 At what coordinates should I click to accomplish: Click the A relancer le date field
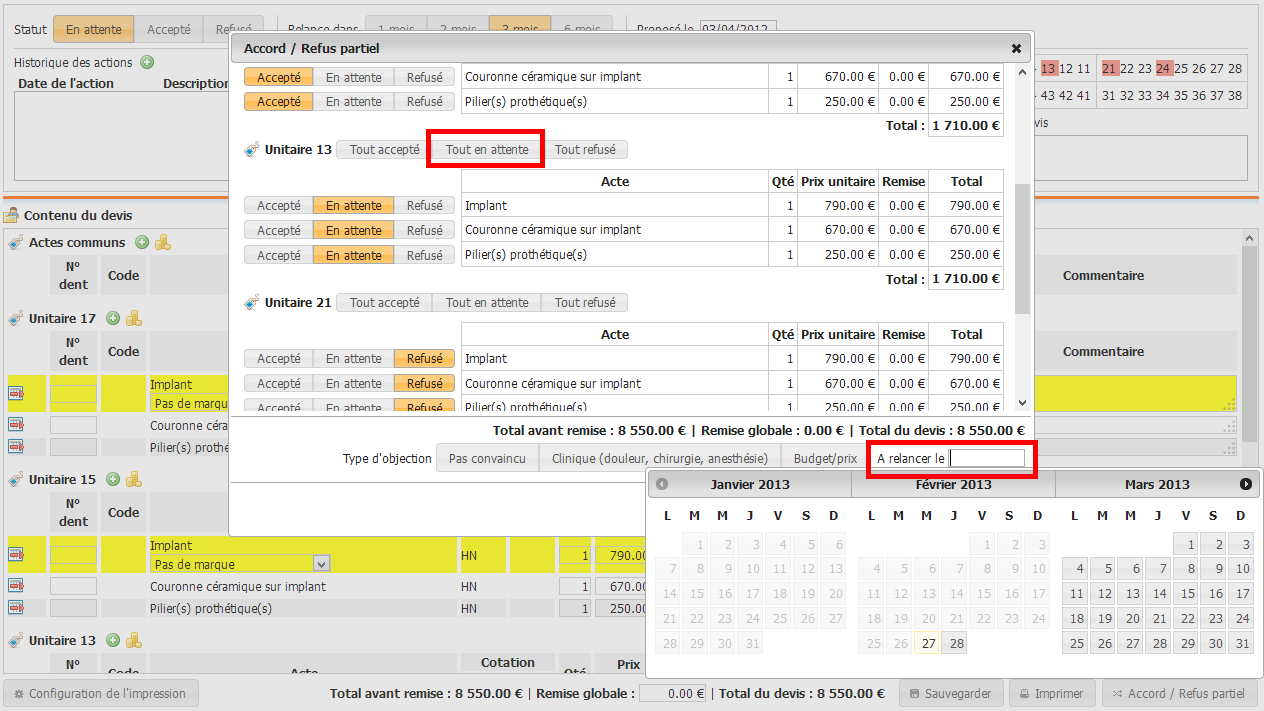[987, 459]
